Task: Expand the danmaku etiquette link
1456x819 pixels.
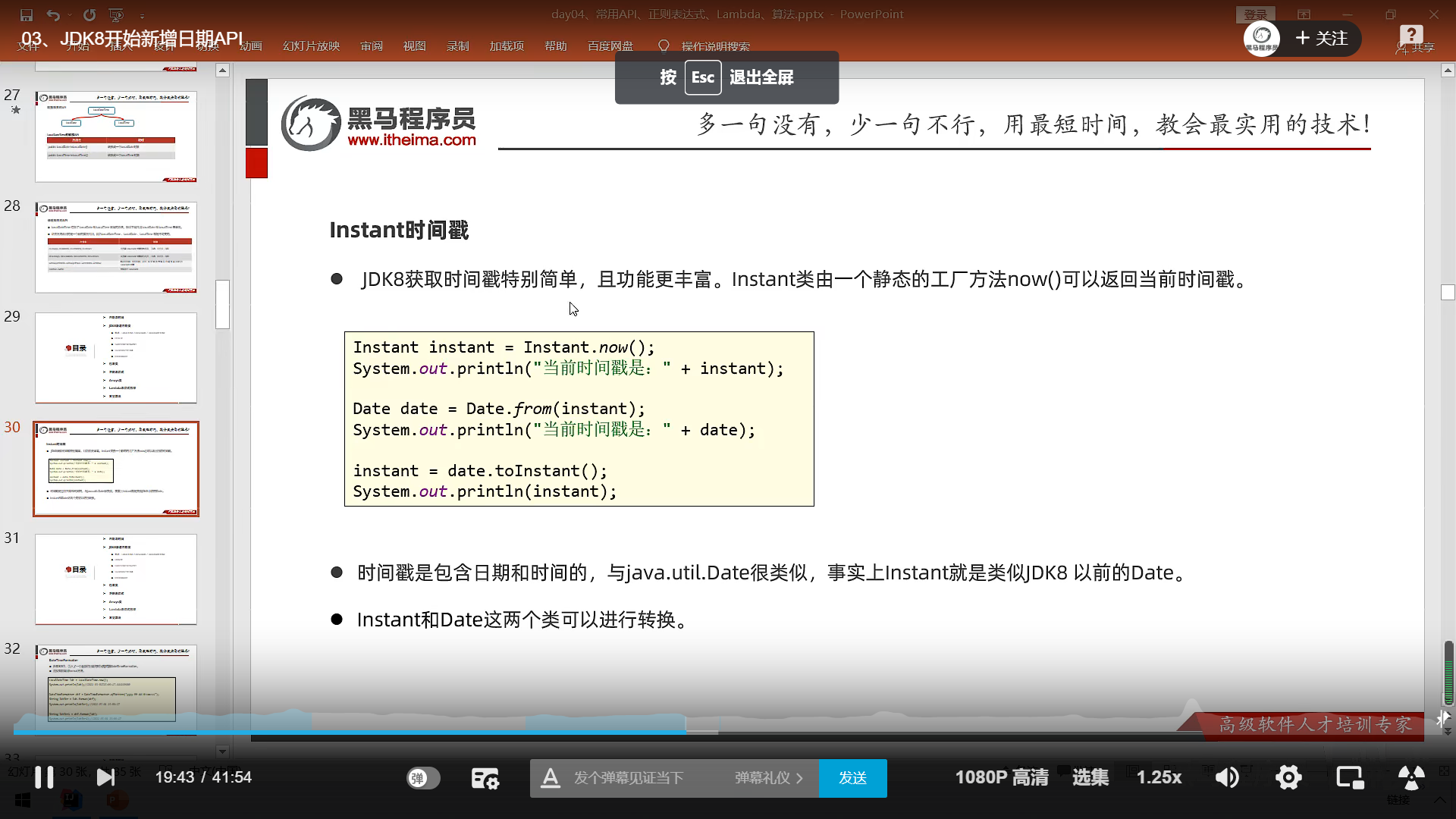Action: tap(768, 778)
